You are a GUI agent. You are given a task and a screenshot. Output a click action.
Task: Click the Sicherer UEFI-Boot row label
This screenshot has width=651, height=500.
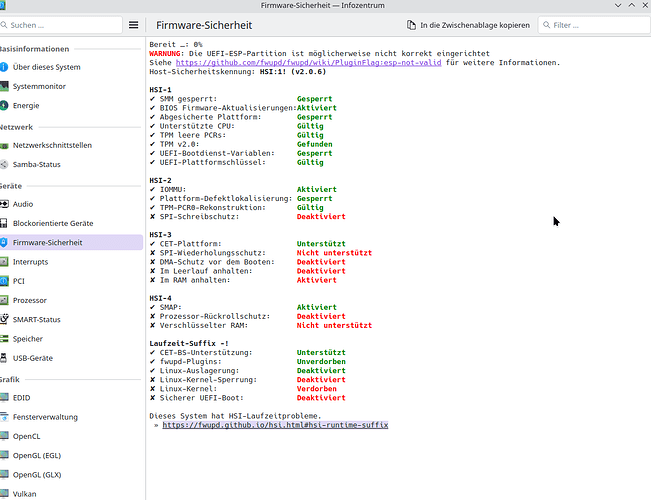201,398
